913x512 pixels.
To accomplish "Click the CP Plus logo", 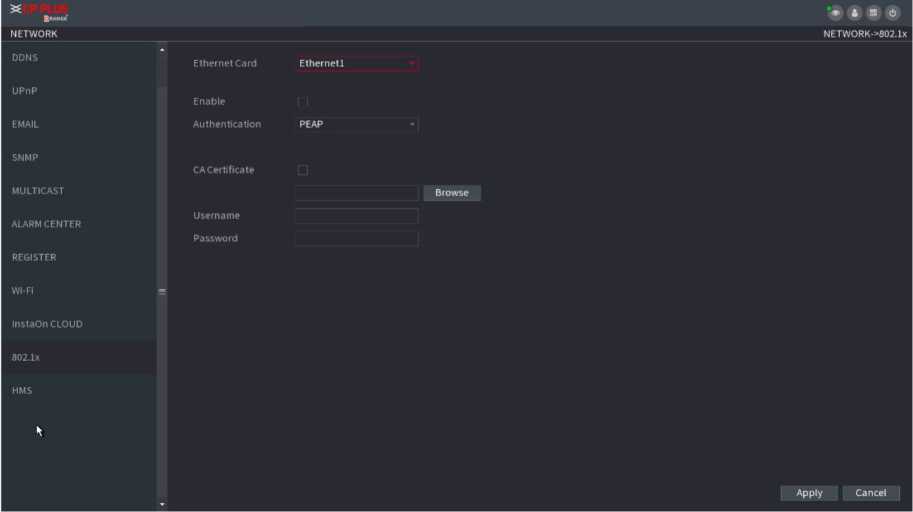I will pyautogui.click(x=39, y=12).
